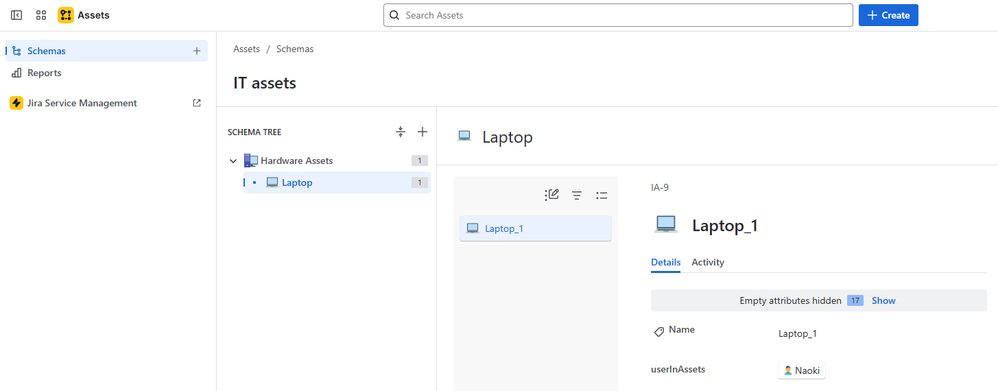Click the Laptop_1 object title
998x391 pixels.
[x=725, y=226]
